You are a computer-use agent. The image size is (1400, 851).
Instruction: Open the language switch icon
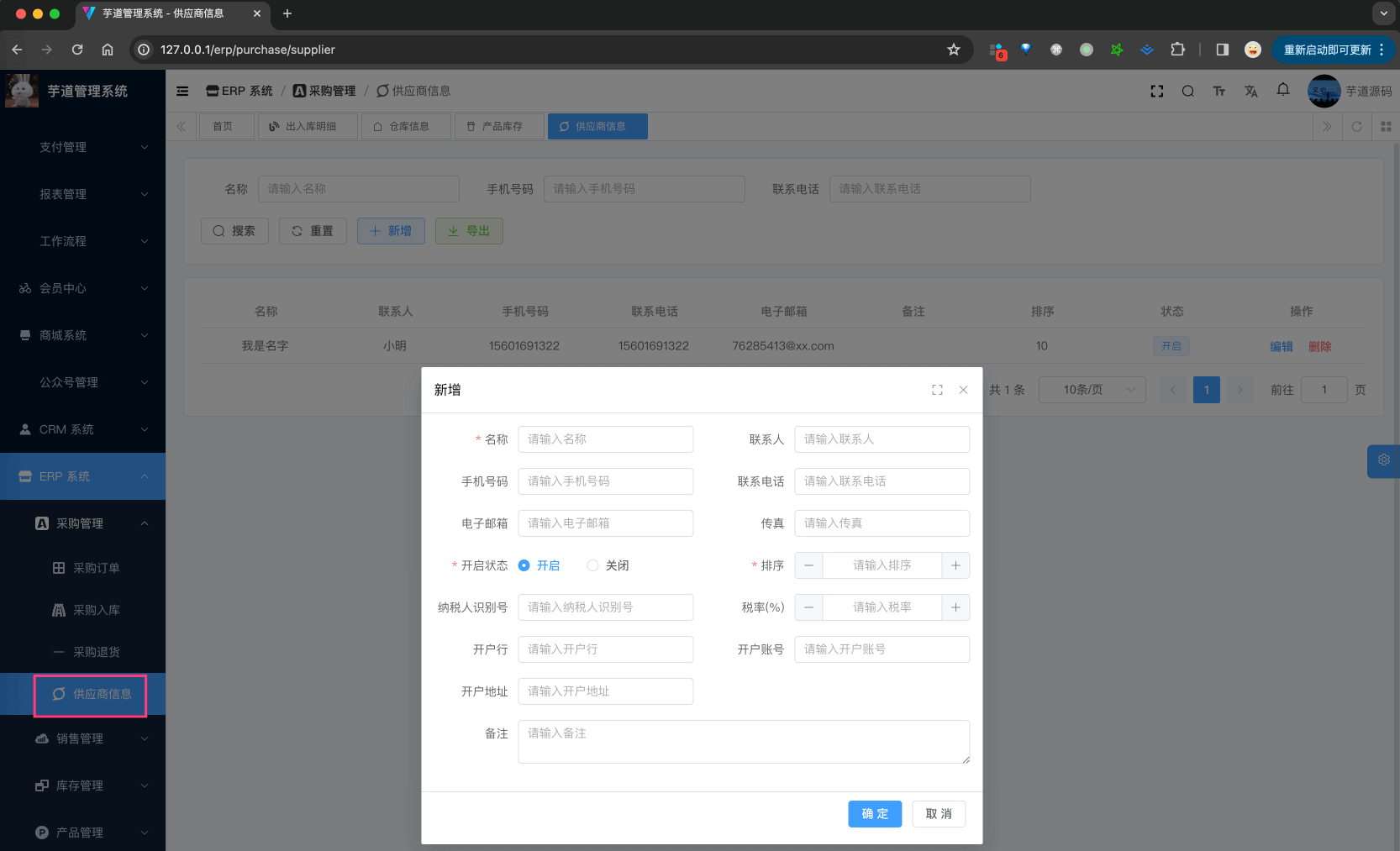(1251, 91)
